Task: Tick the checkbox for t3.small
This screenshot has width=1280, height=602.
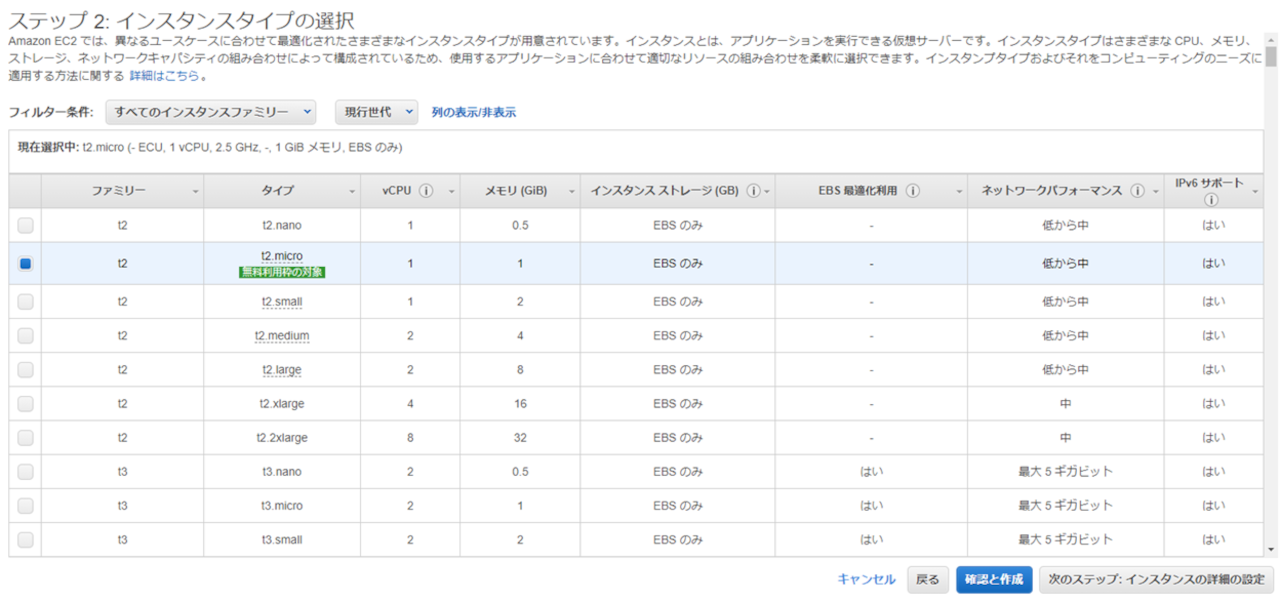Action: click(25, 540)
